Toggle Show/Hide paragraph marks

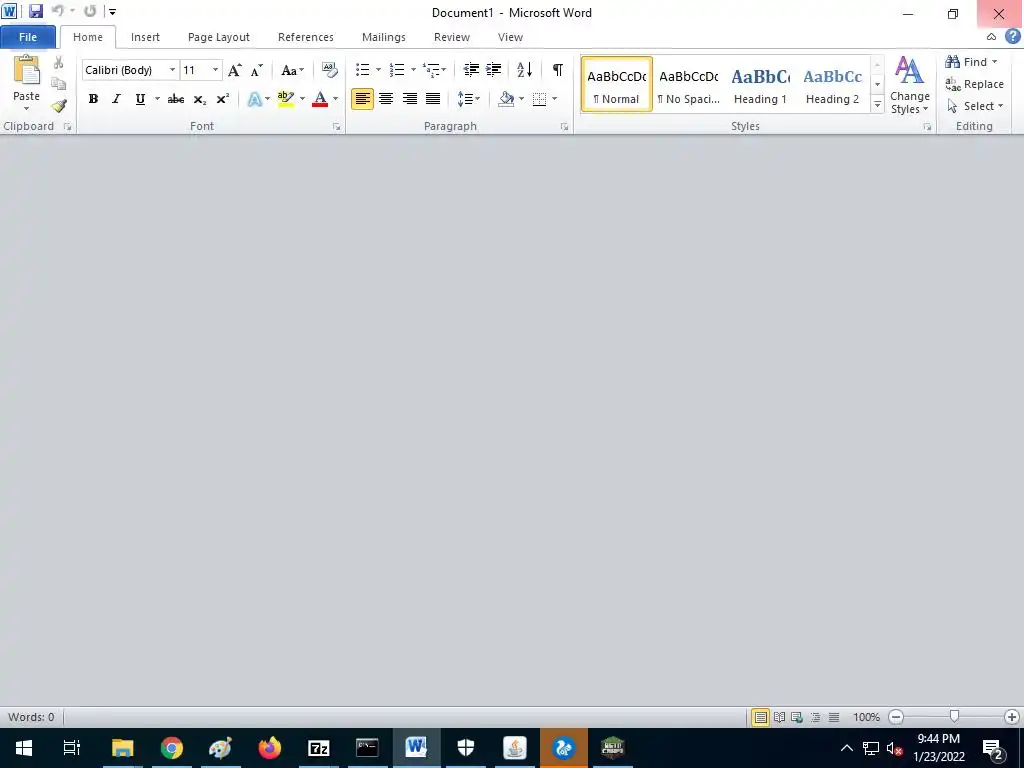pyautogui.click(x=558, y=69)
